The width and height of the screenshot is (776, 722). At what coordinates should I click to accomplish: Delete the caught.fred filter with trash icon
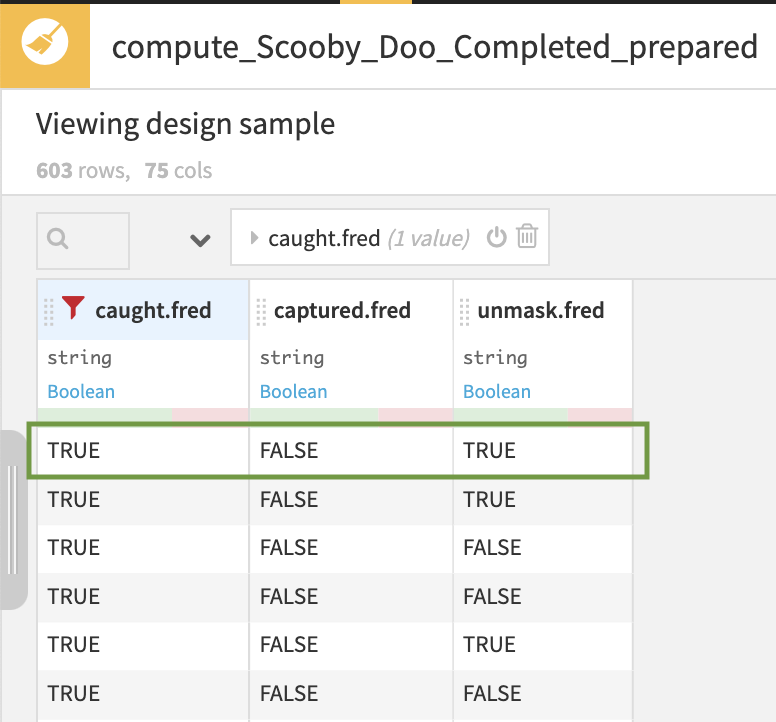[527, 237]
